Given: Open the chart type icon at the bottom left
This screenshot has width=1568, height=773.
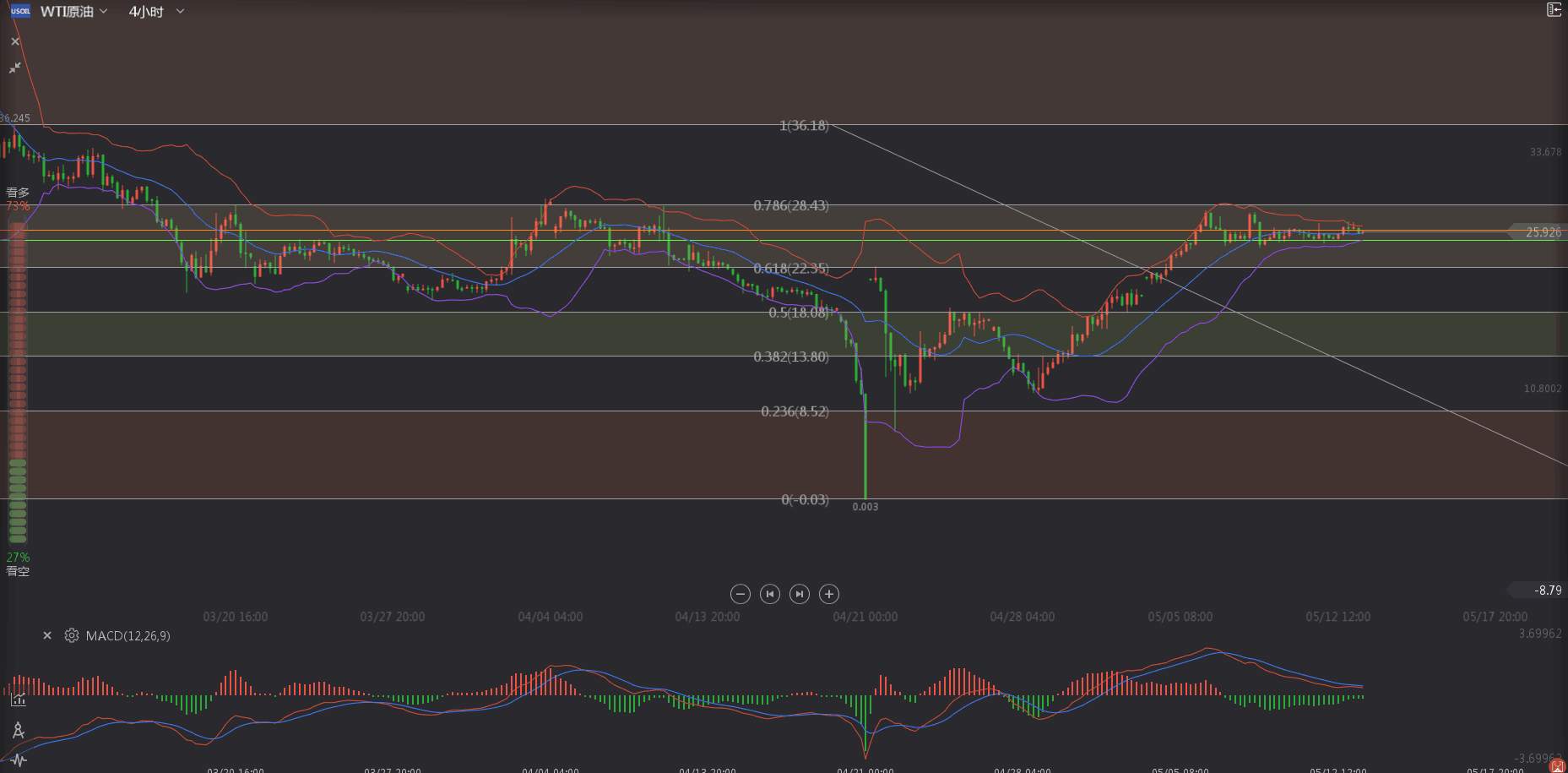Looking at the screenshot, I should (x=18, y=700).
